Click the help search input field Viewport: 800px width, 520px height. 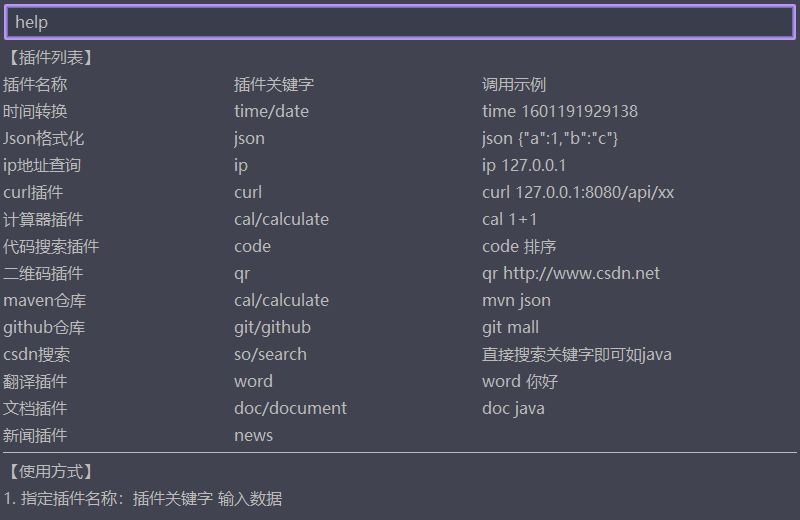[x=399, y=22]
